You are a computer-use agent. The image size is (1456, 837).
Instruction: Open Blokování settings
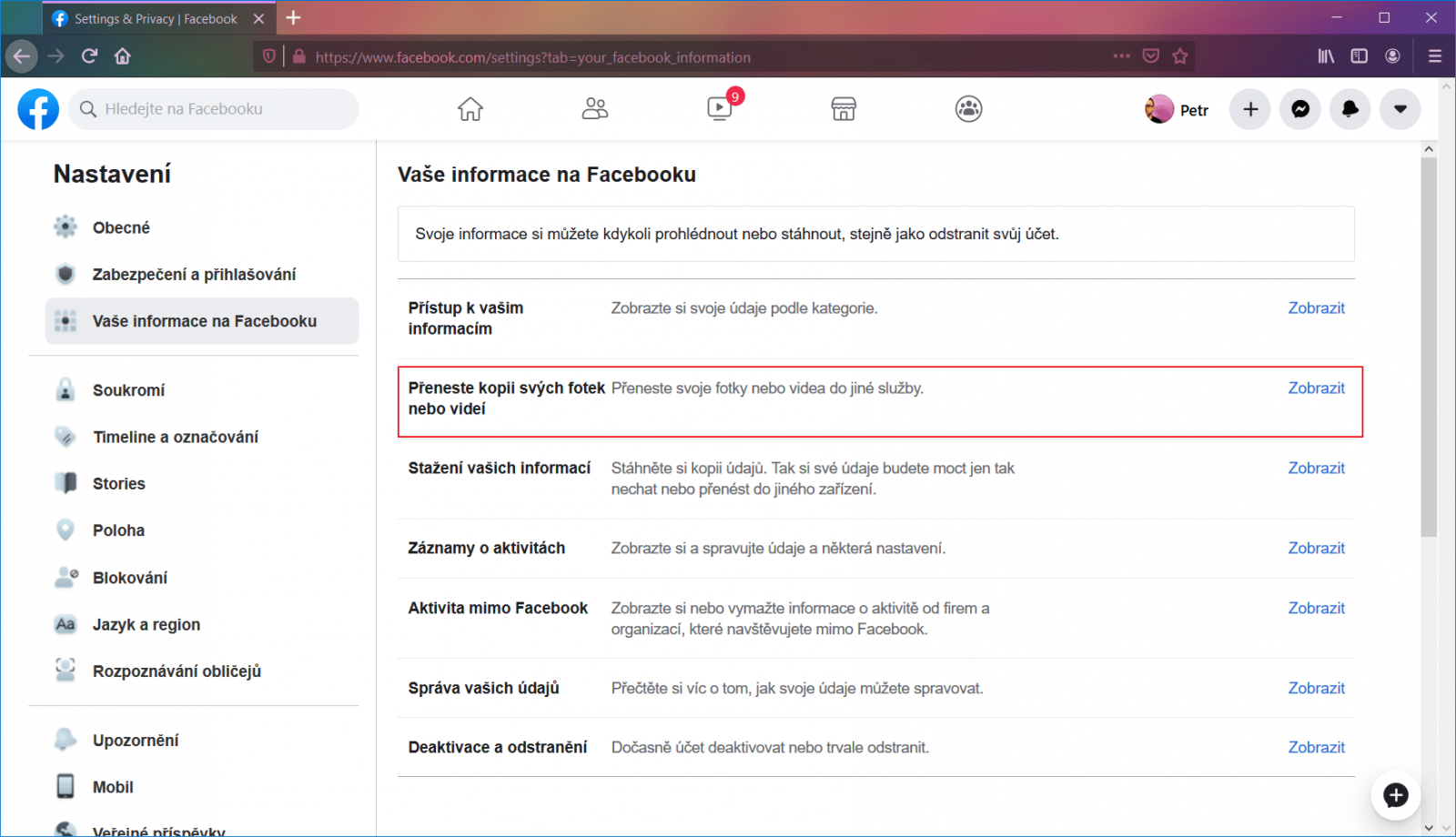pos(202,578)
